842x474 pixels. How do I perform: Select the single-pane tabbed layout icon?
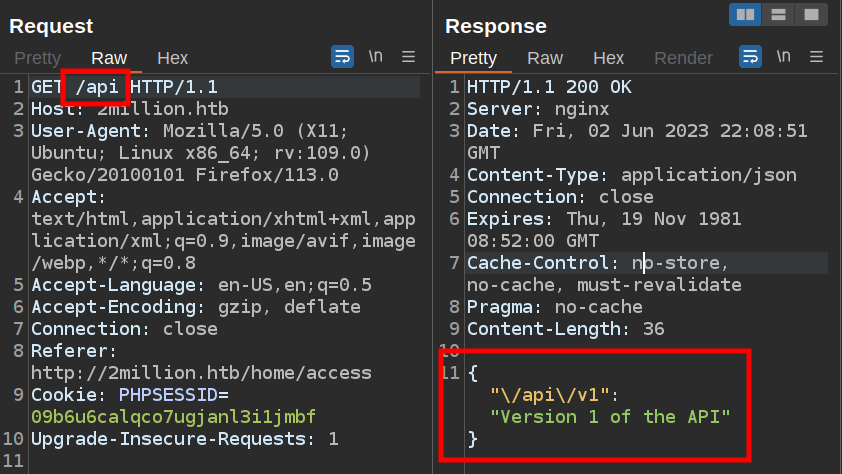point(810,15)
